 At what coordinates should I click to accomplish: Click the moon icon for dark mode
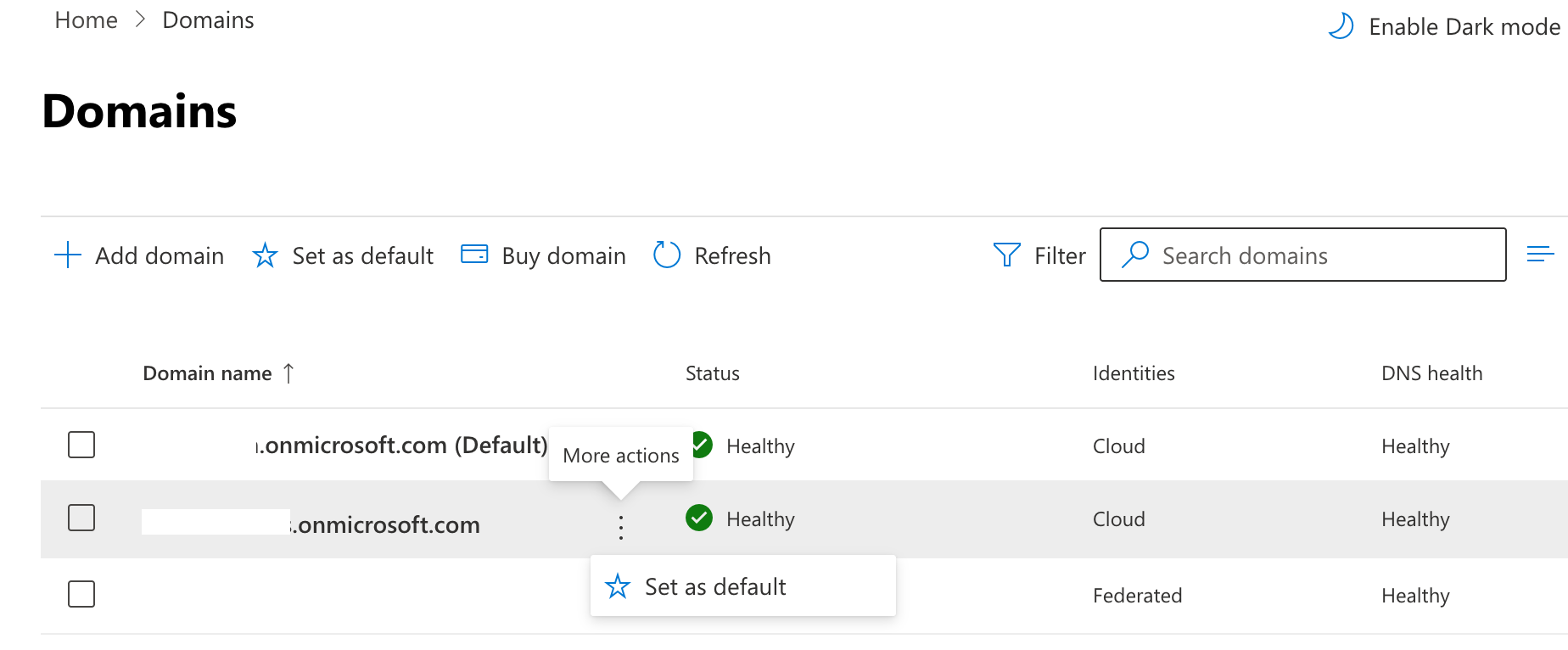(1341, 26)
